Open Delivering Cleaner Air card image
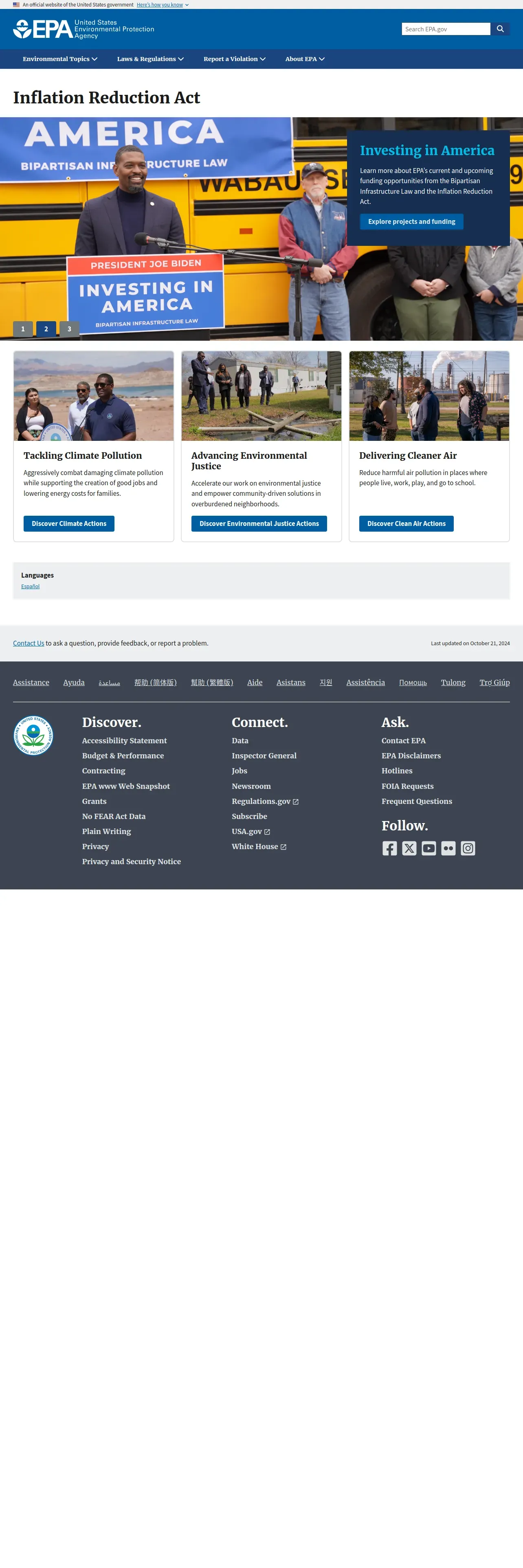This screenshot has height=1568, width=523. (429, 396)
